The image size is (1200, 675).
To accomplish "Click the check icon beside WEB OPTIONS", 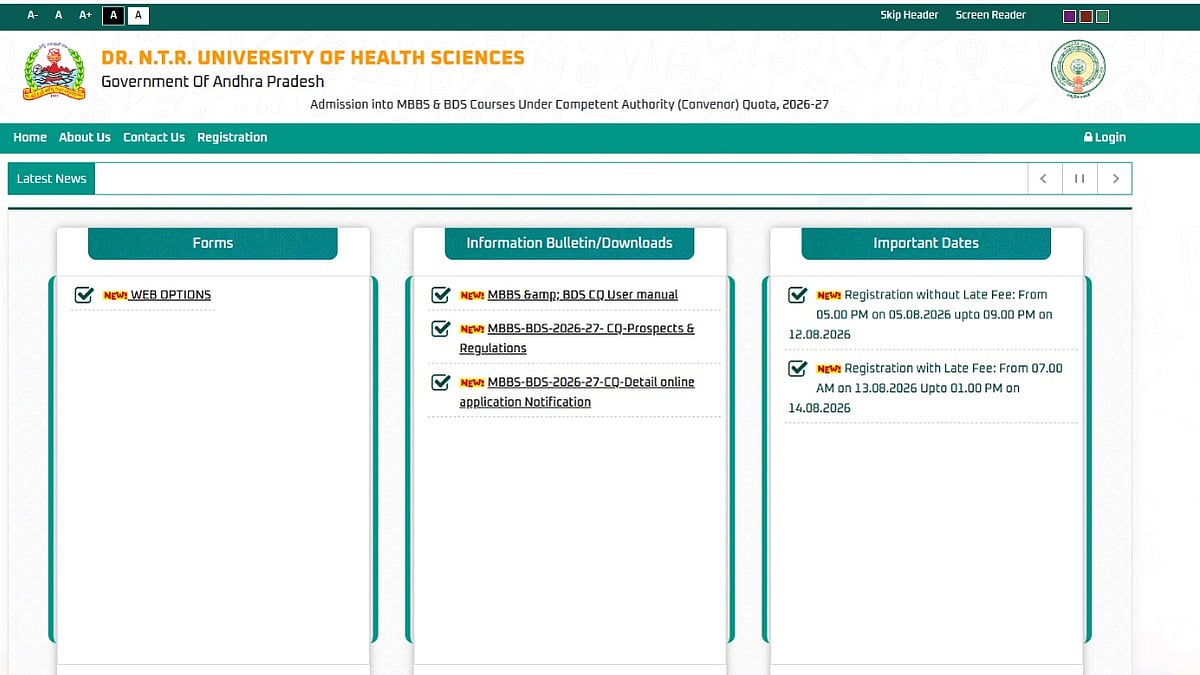I will coord(84,295).
